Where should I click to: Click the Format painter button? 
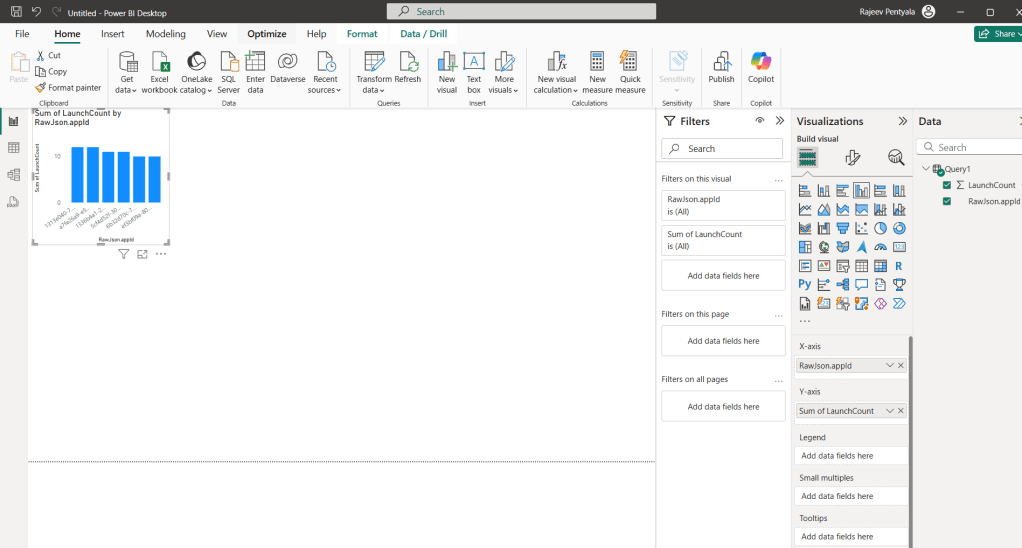tap(68, 88)
